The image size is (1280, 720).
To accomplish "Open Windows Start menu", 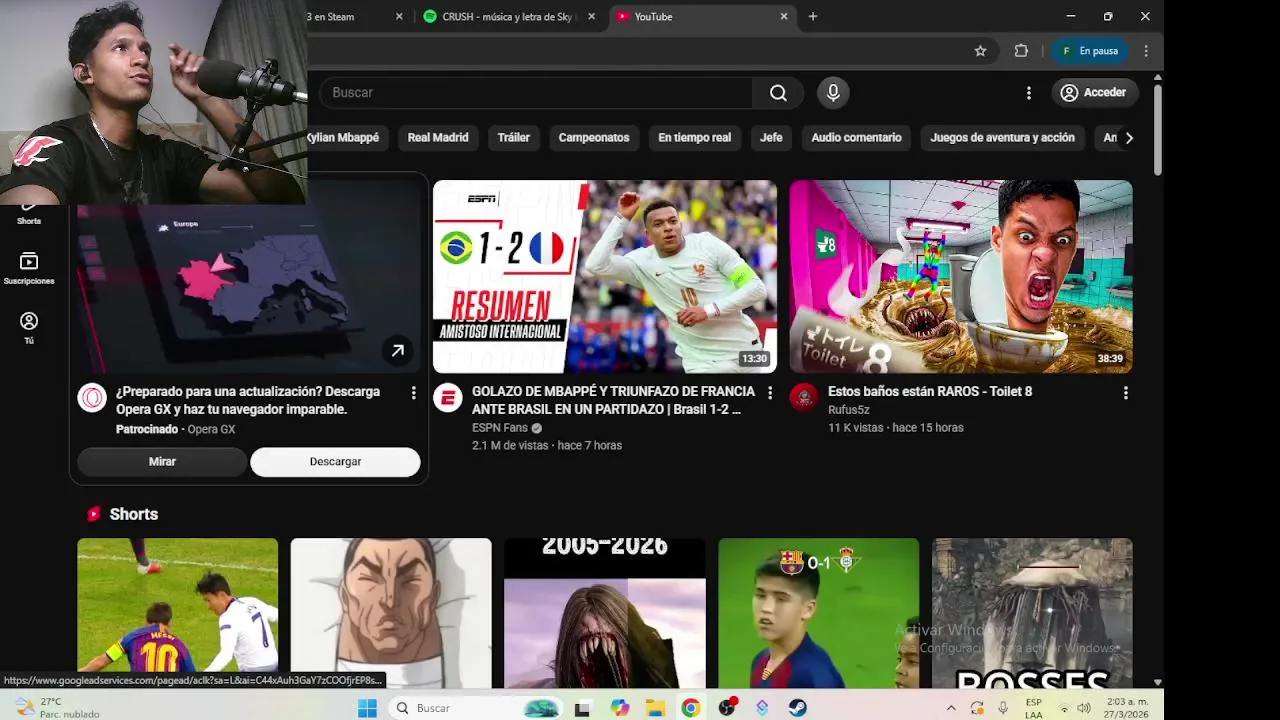I will pyautogui.click(x=367, y=708).
